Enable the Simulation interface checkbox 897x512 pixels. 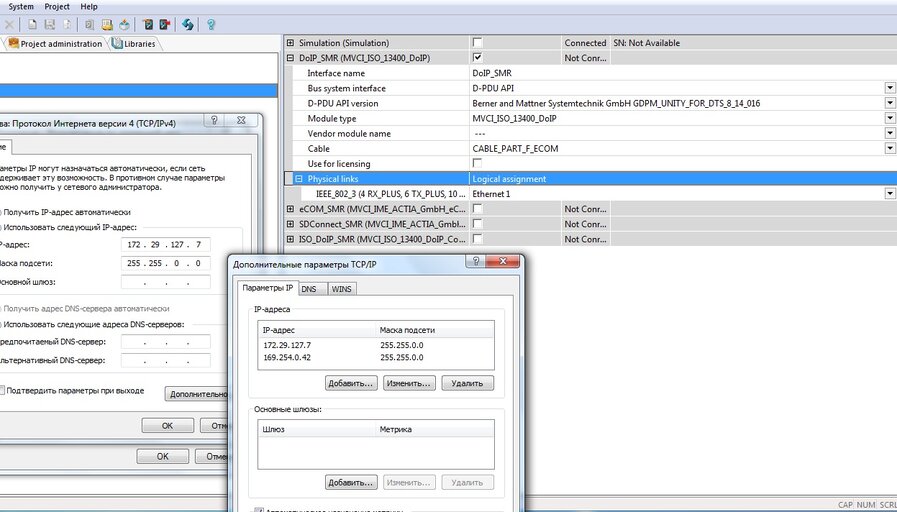pos(477,42)
